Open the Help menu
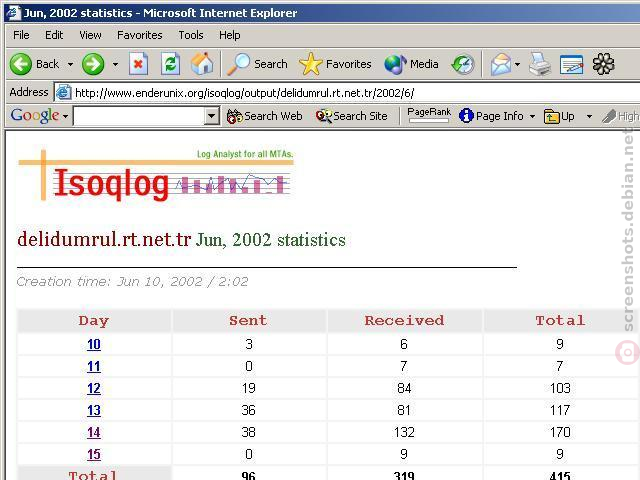640x480 pixels. [229, 35]
